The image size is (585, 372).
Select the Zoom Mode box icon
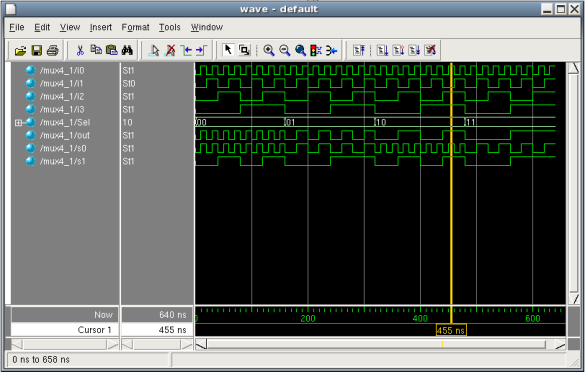click(244, 50)
